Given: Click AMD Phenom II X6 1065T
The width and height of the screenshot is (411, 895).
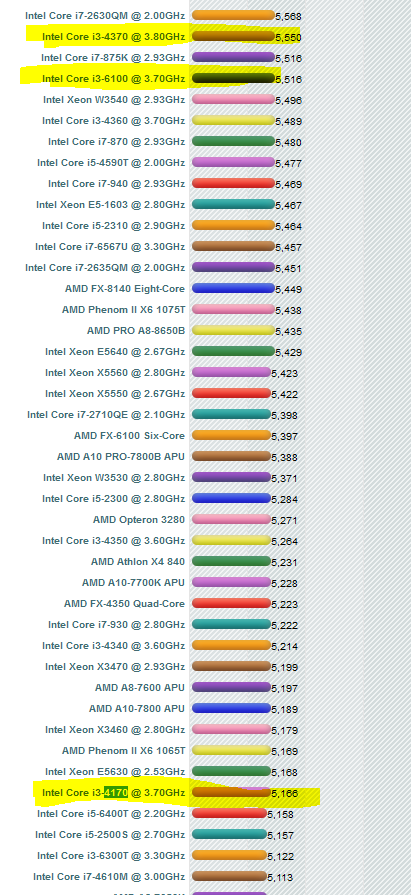Looking at the screenshot, I should 124,750.
